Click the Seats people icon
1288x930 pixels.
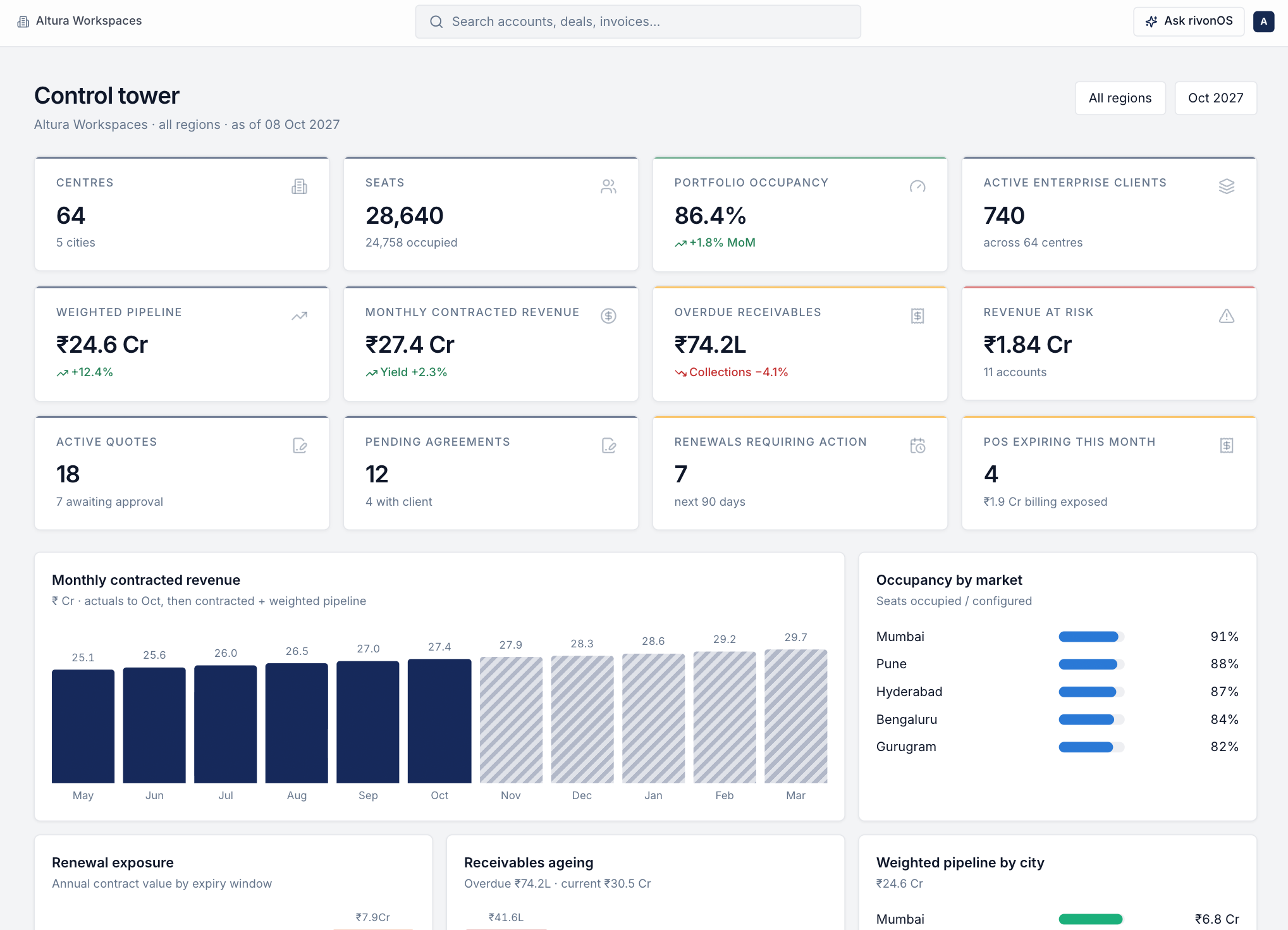click(x=608, y=187)
